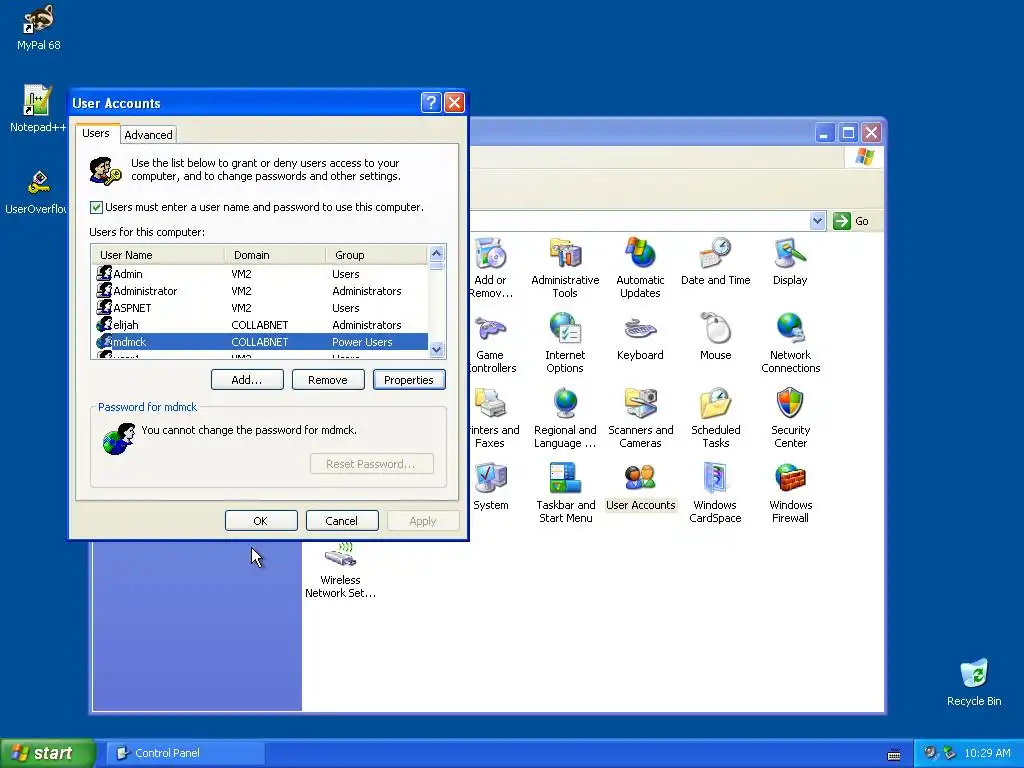This screenshot has width=1024, height=768.
Task: Open Printers and Faxes icon
Action: point(495,418)
